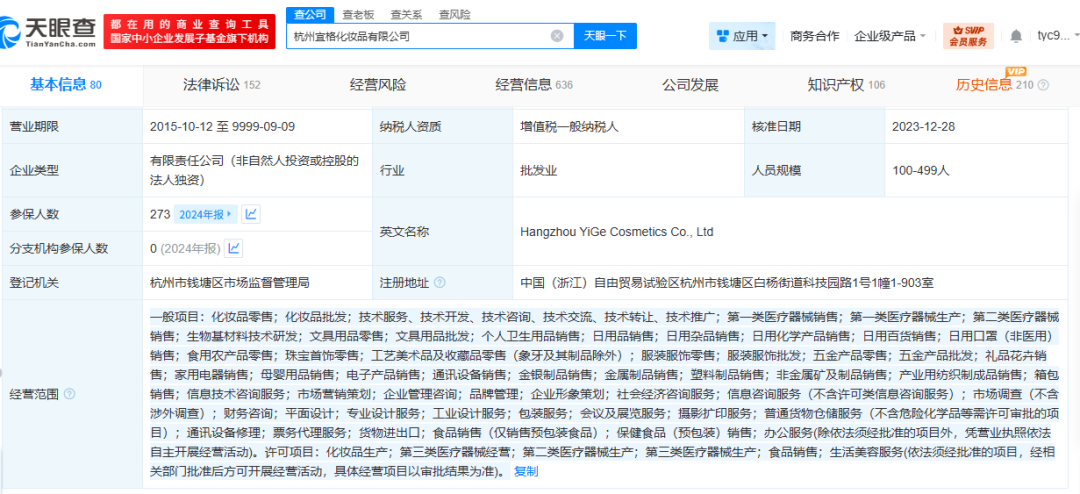
Task: Switch to 经营信息 tab
Action: [534, 85]
